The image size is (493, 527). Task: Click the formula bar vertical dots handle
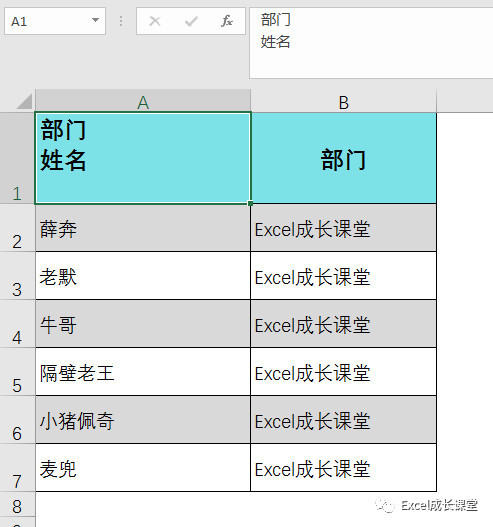[x=121, y=21]
